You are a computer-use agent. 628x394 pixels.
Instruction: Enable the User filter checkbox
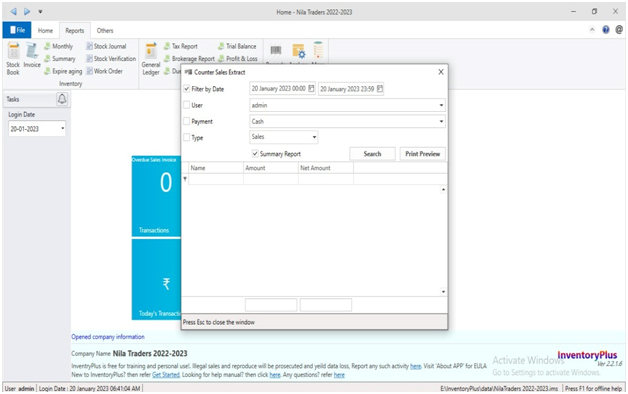click(187, 105)
